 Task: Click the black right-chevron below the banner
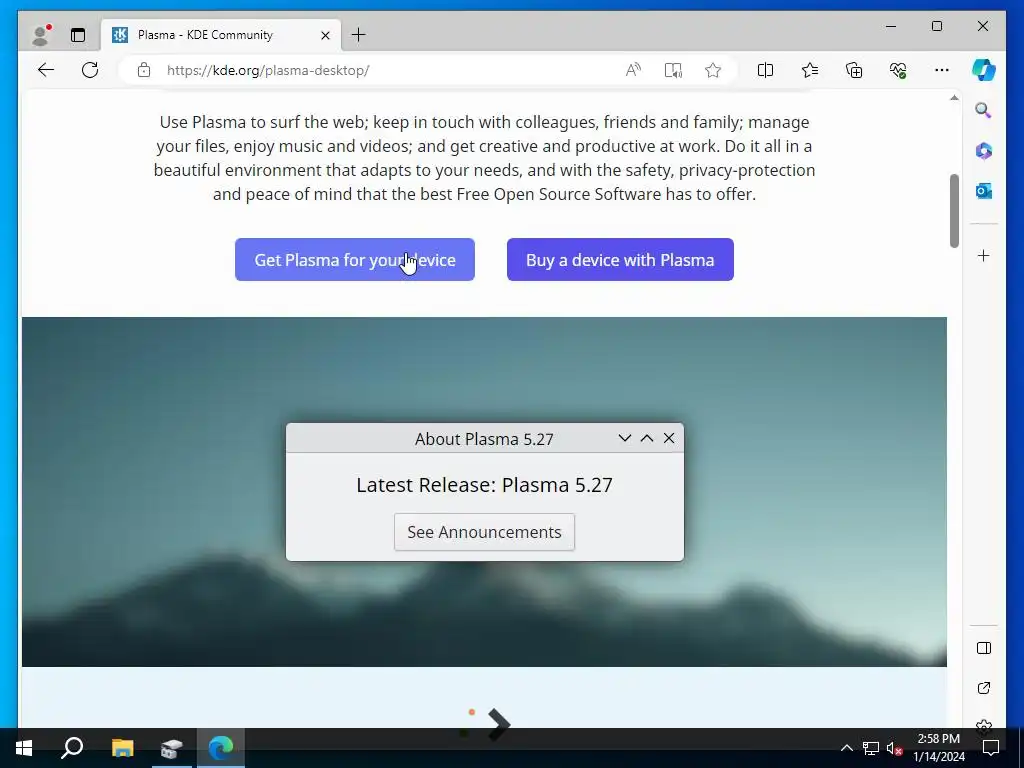click(498, 724)
